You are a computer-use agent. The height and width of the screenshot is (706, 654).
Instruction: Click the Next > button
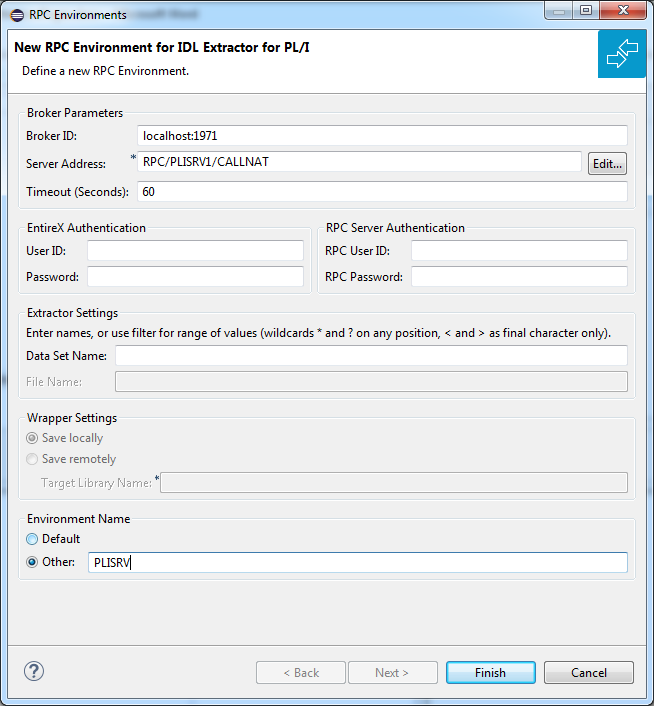tap(392, 673)
